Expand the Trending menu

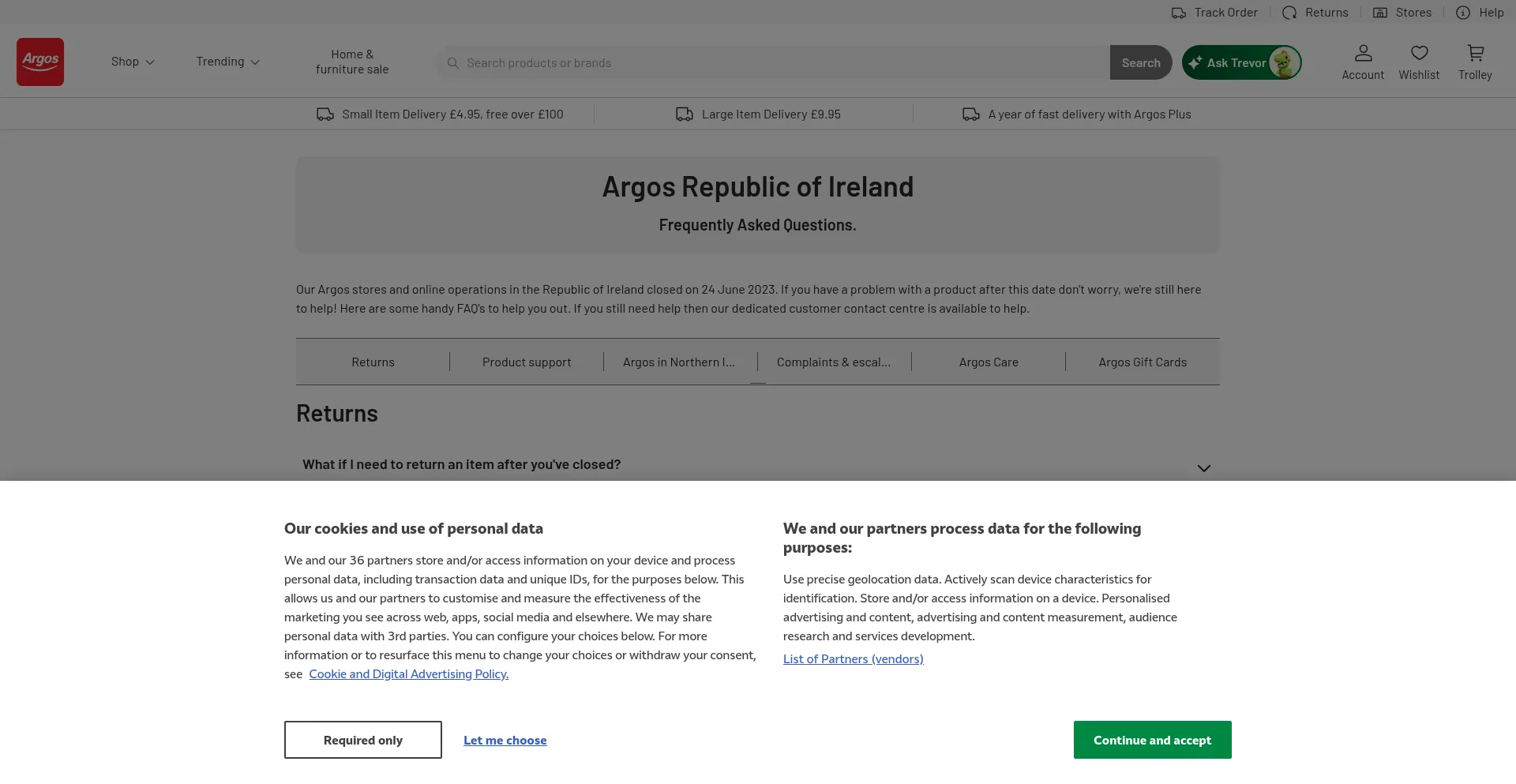228,62
